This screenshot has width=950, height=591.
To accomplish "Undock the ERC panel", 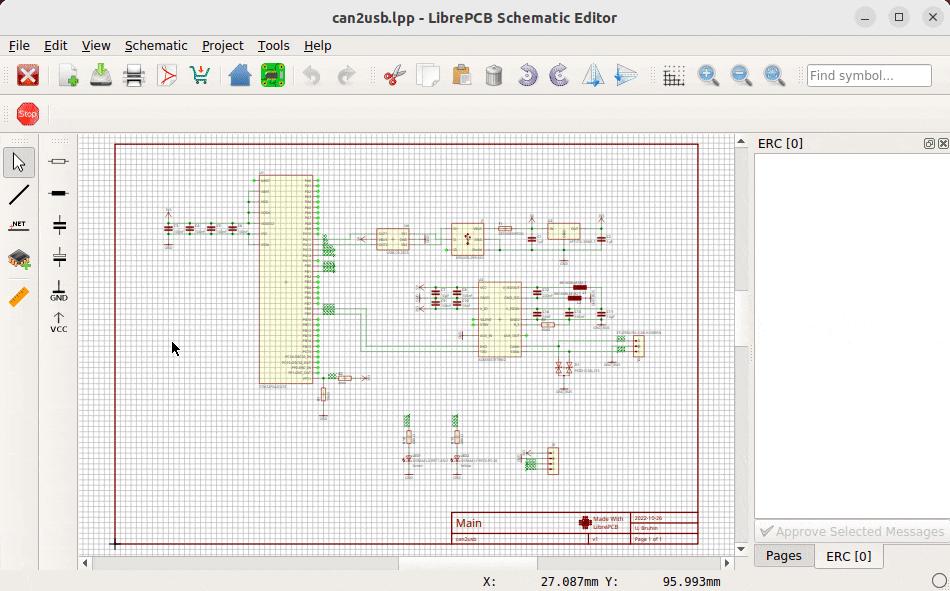I will click(x=932, y=143).
